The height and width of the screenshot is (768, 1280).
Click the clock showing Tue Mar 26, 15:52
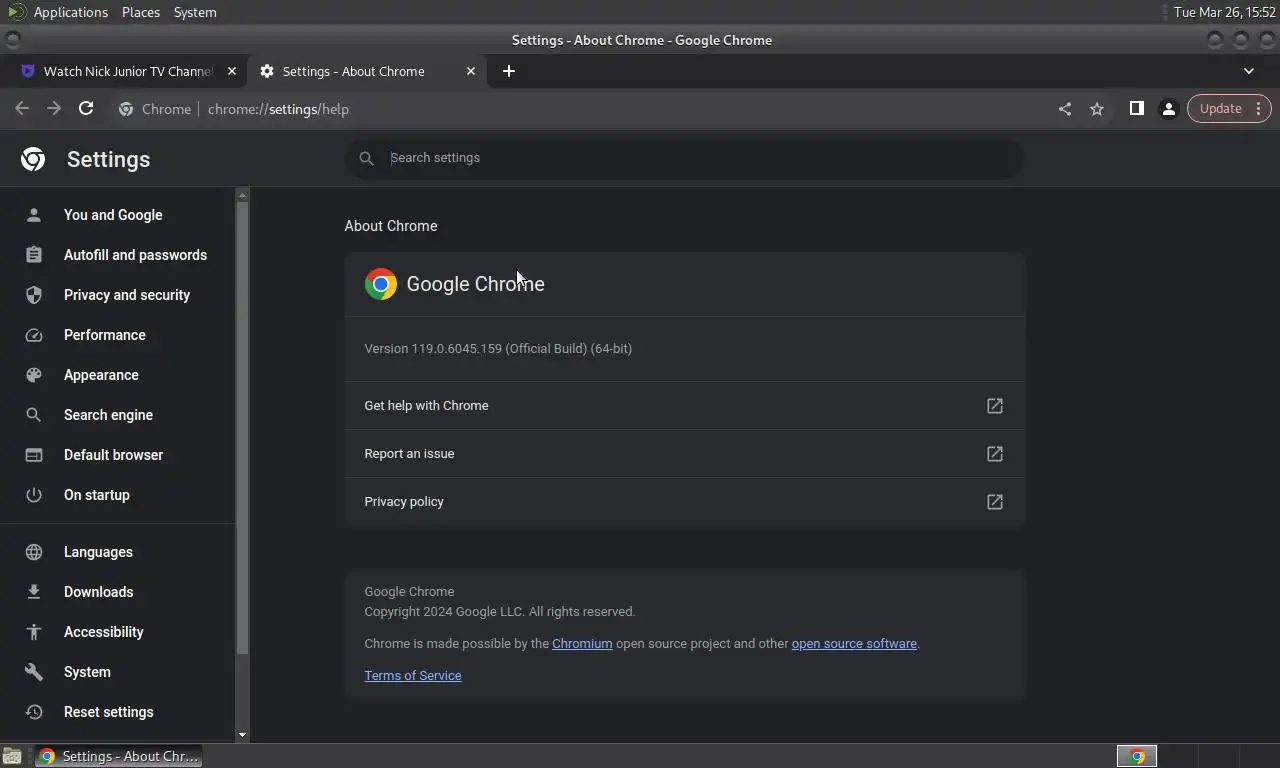(x=1225, y=12)
